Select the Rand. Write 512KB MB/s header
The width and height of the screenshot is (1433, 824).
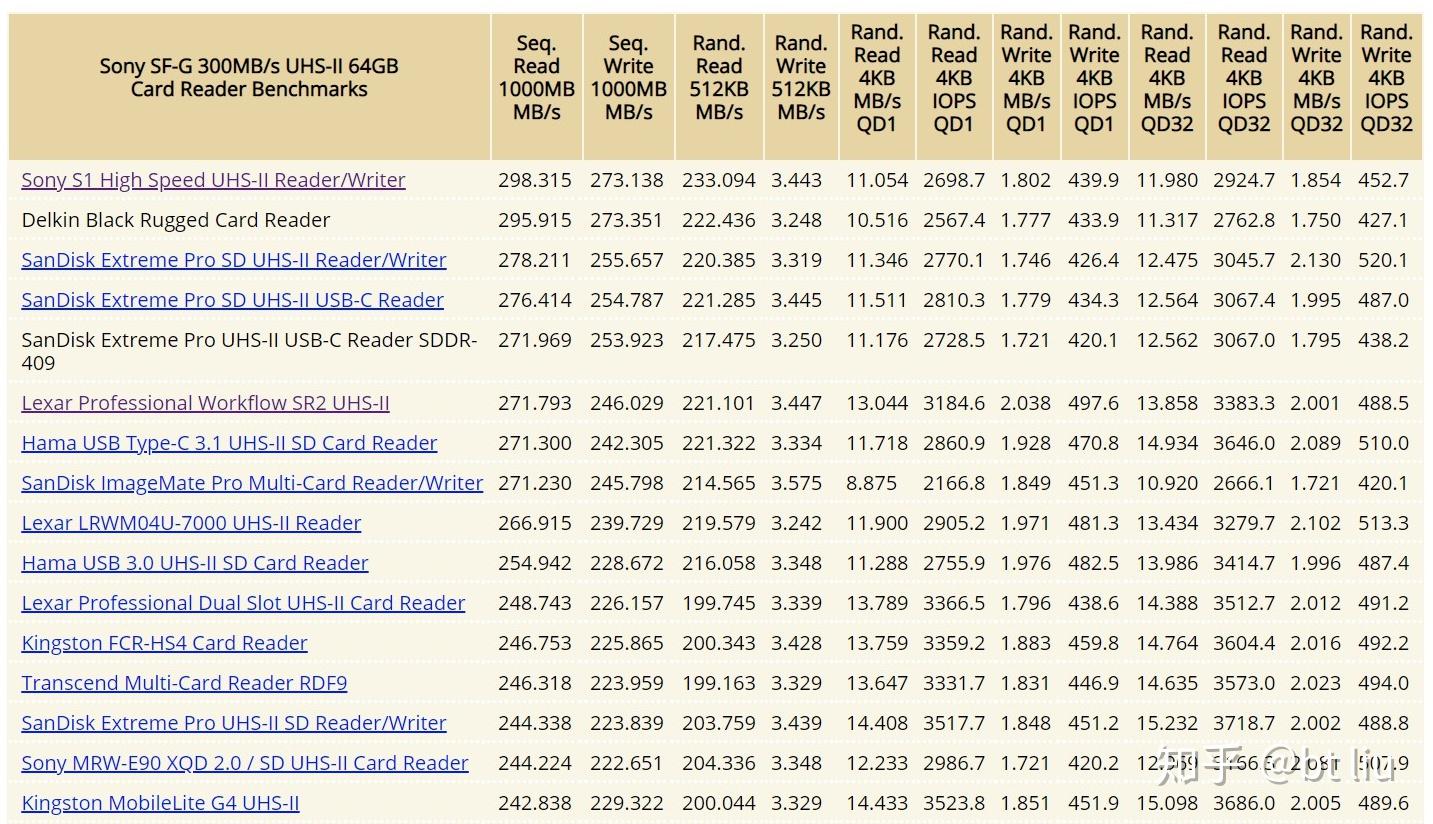[x=801, y=78]
